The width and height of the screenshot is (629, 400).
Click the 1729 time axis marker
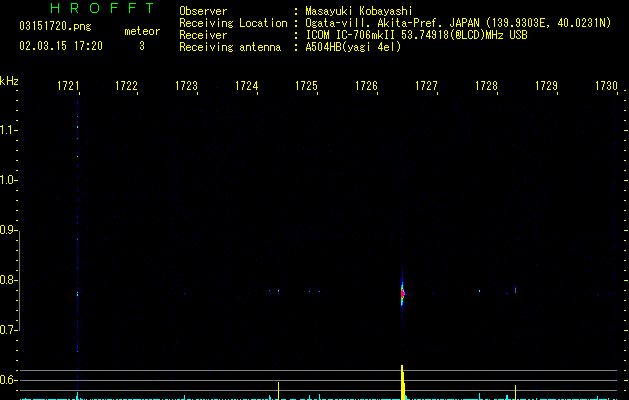(x=546, y=86)
